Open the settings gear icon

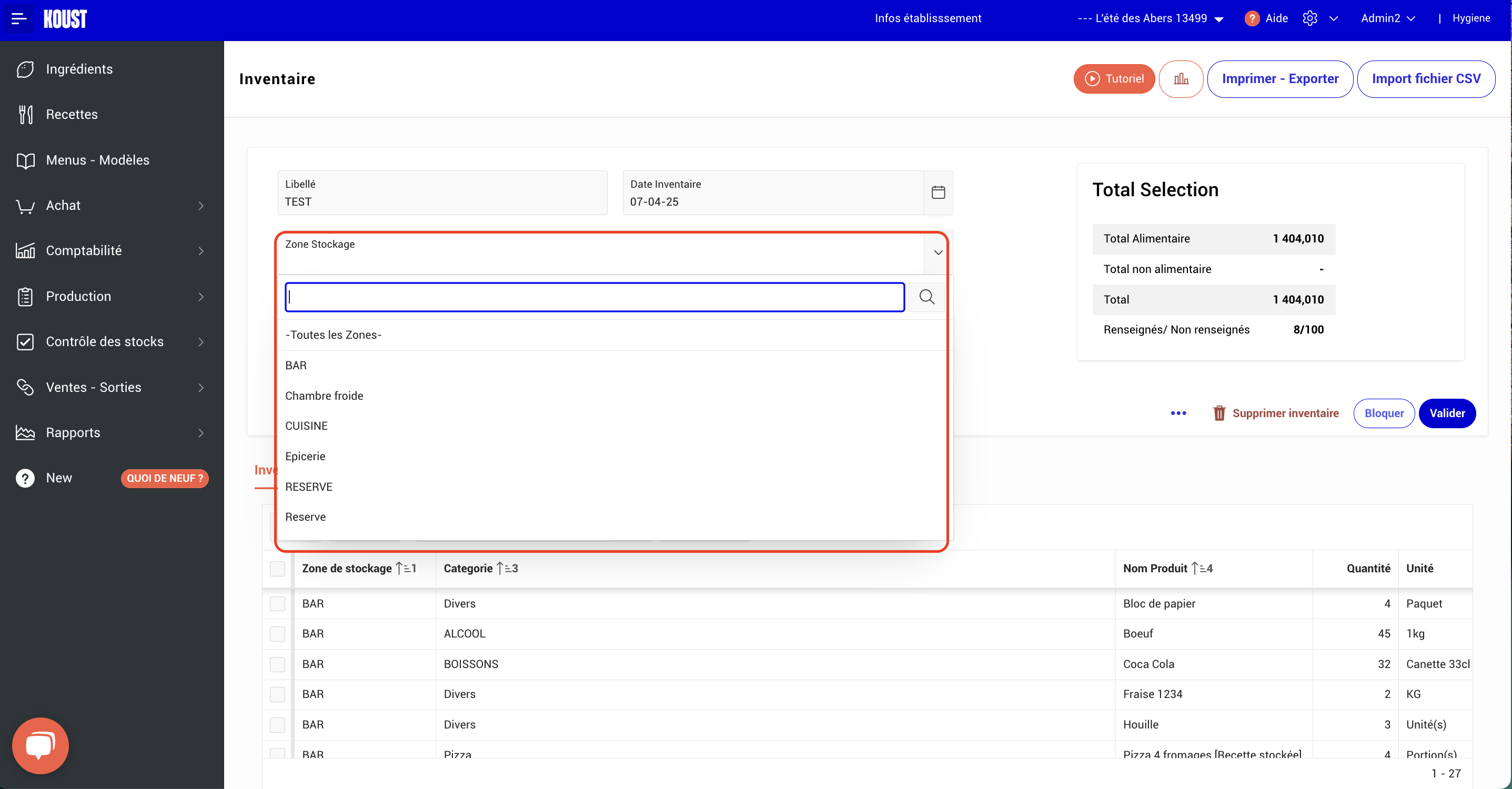(x=1310, y=19)
